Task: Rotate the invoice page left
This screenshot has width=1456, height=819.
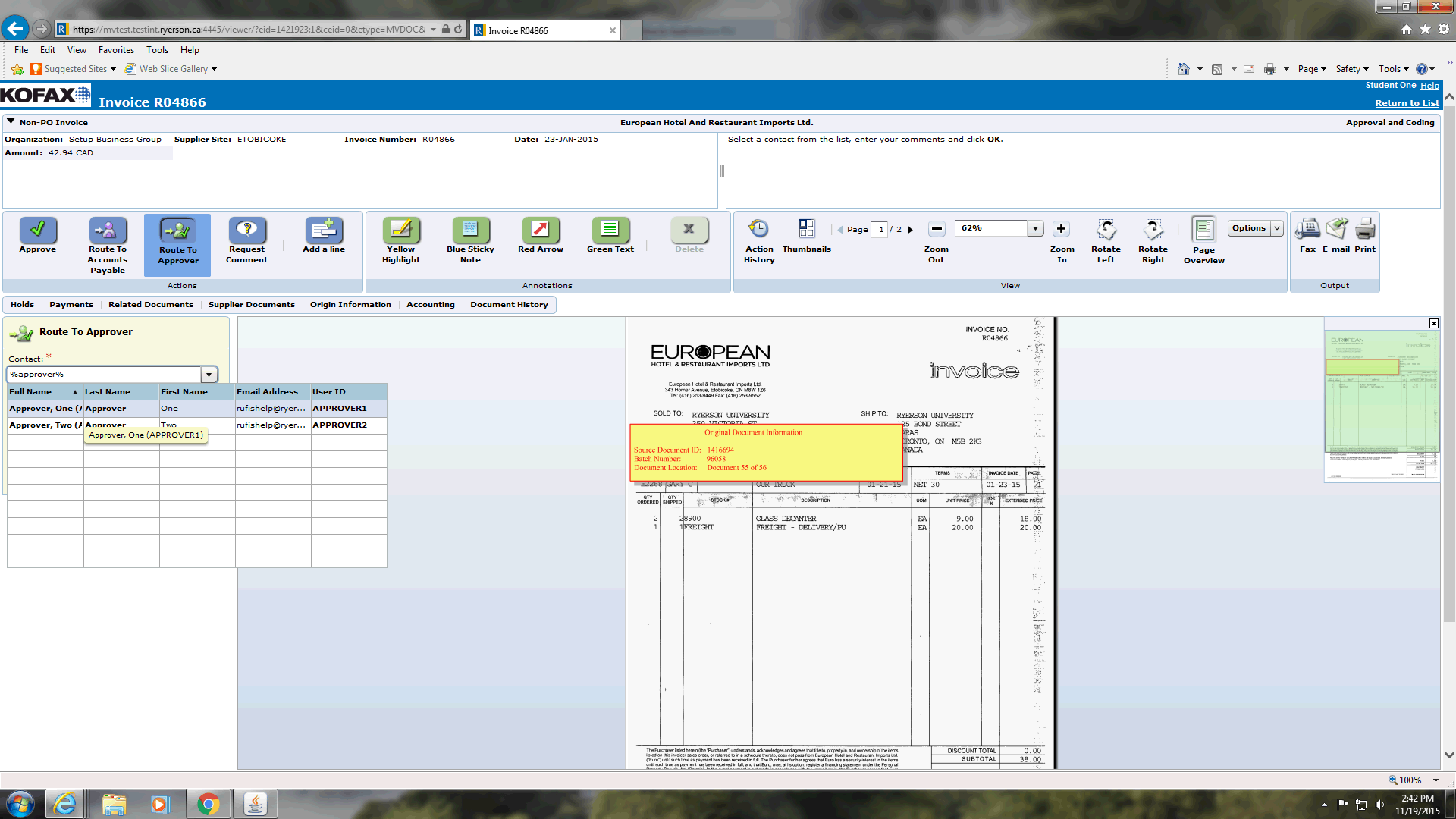Action: (1106, 229)
